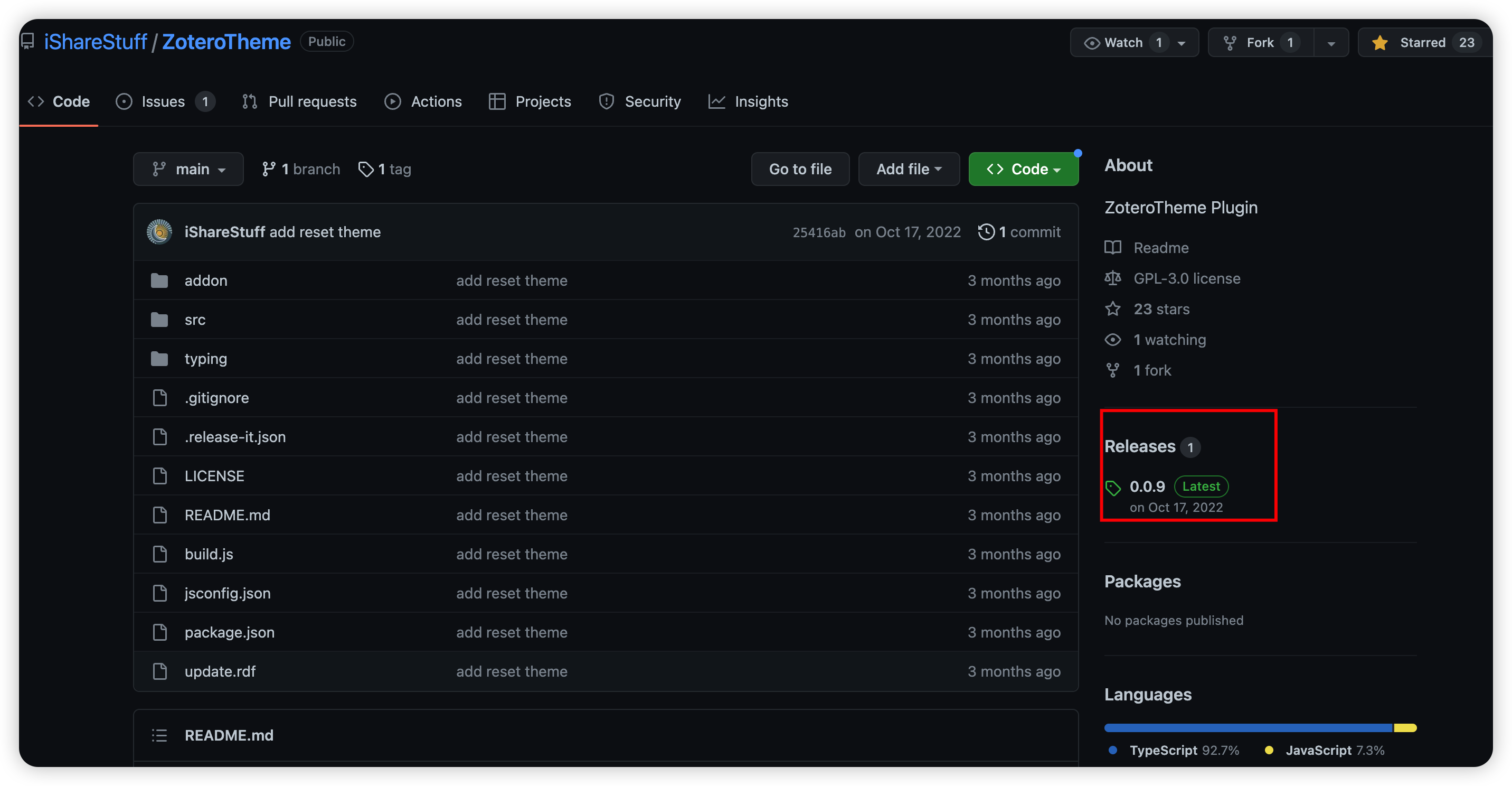Image resolution: width=1512 pixels, height=786 pixels.
Task: Expand the arrow next to Fork
Action: [x=1330, y=43]
